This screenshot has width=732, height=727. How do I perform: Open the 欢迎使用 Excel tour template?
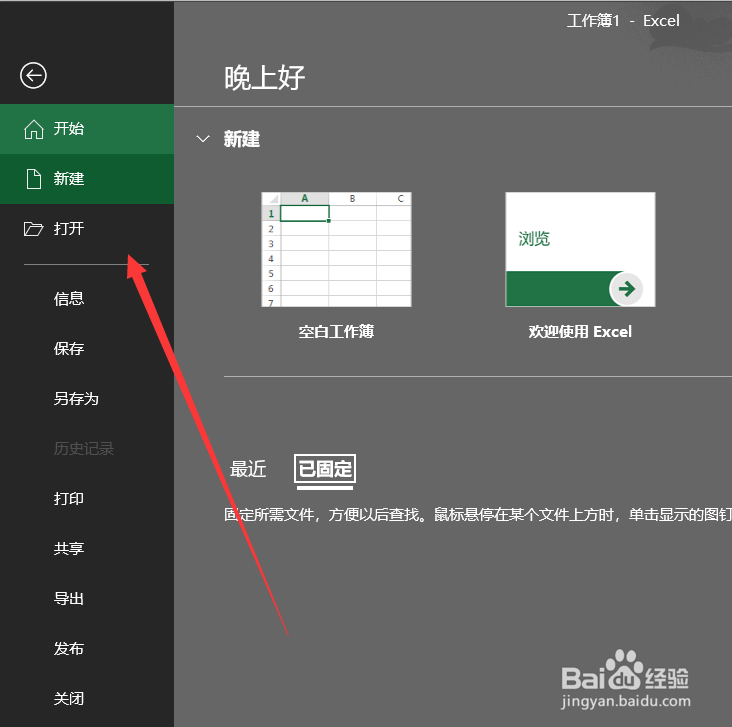(x=580, y=249)
